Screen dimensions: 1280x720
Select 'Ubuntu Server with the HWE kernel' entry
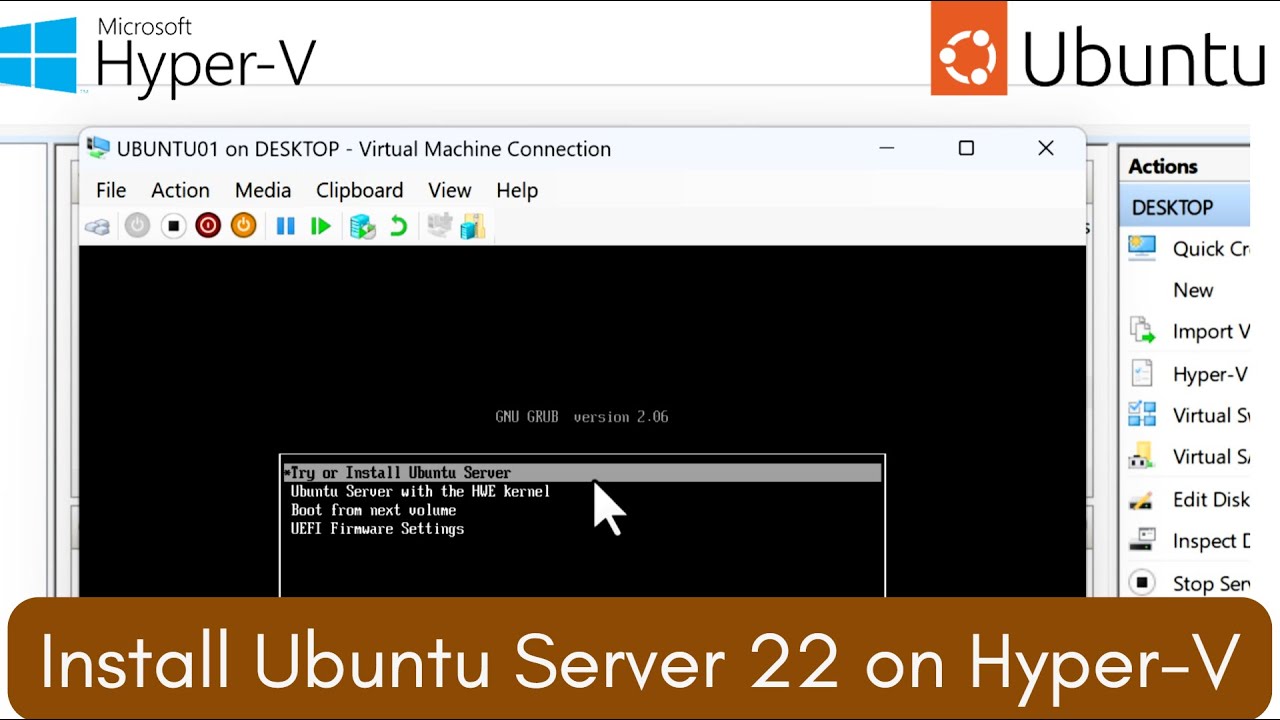(420, 491)
